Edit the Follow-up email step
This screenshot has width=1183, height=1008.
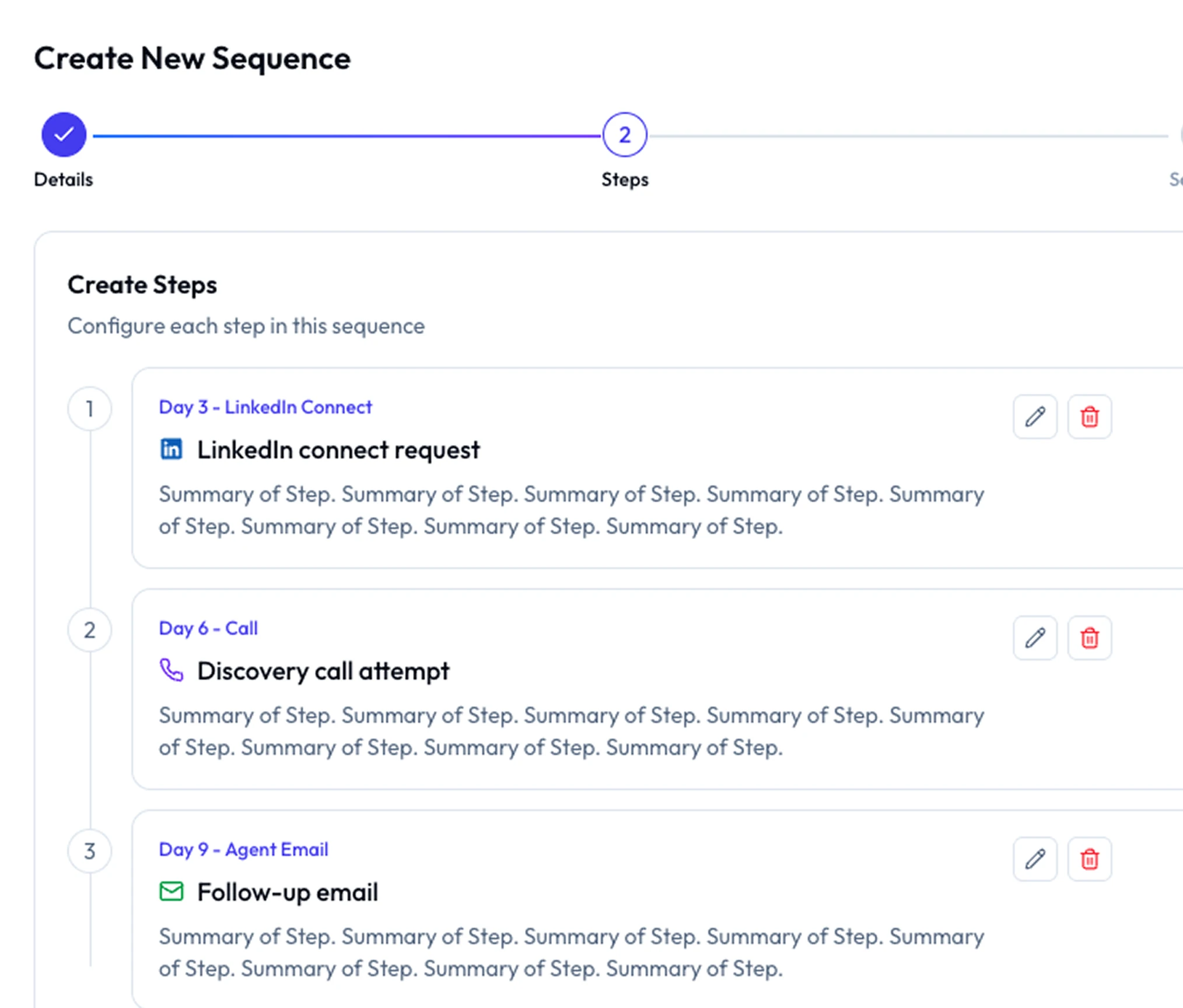pyautogui.click(x=1035, y=859)
